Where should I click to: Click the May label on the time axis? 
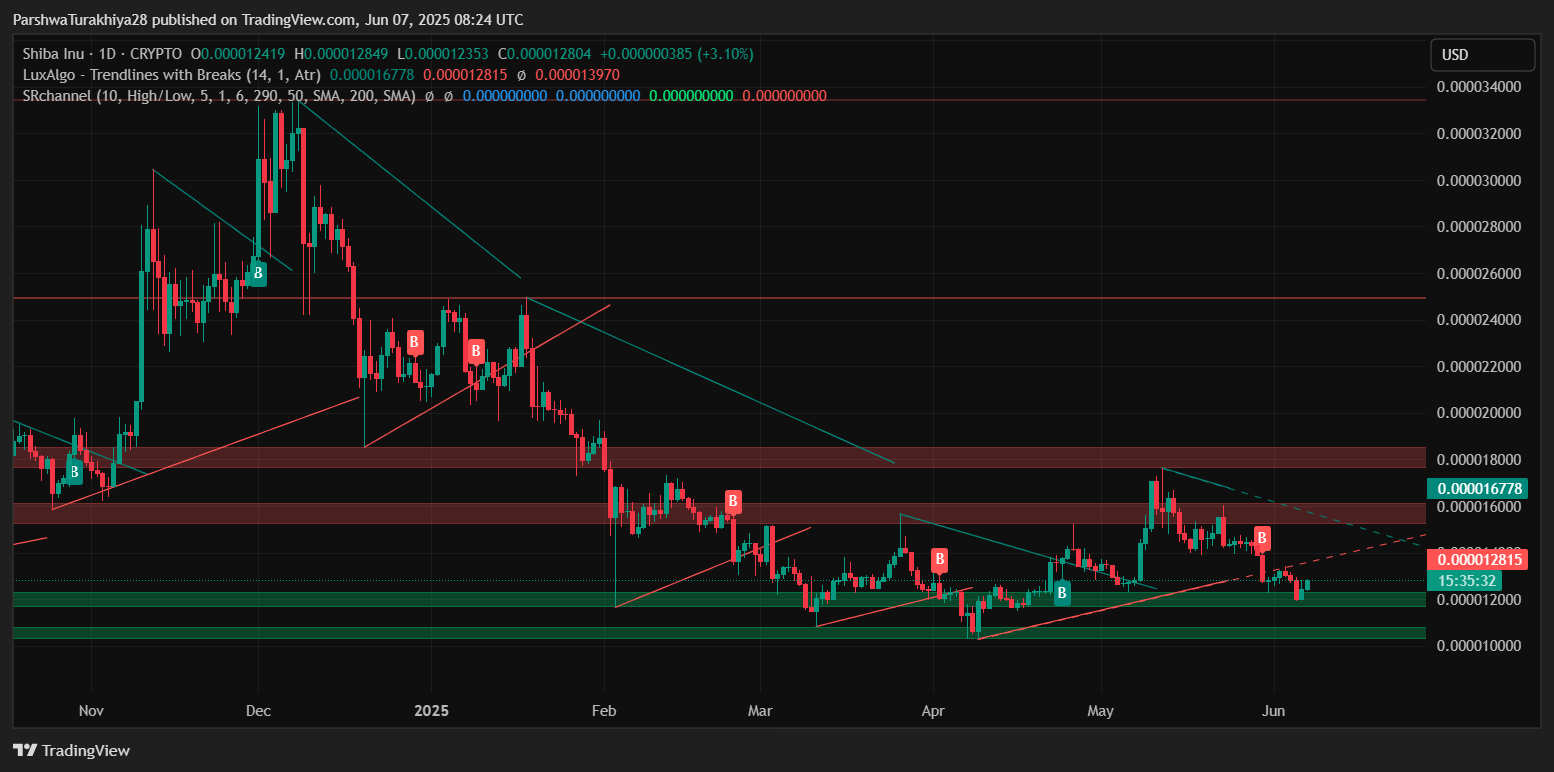pos(1100,711)
